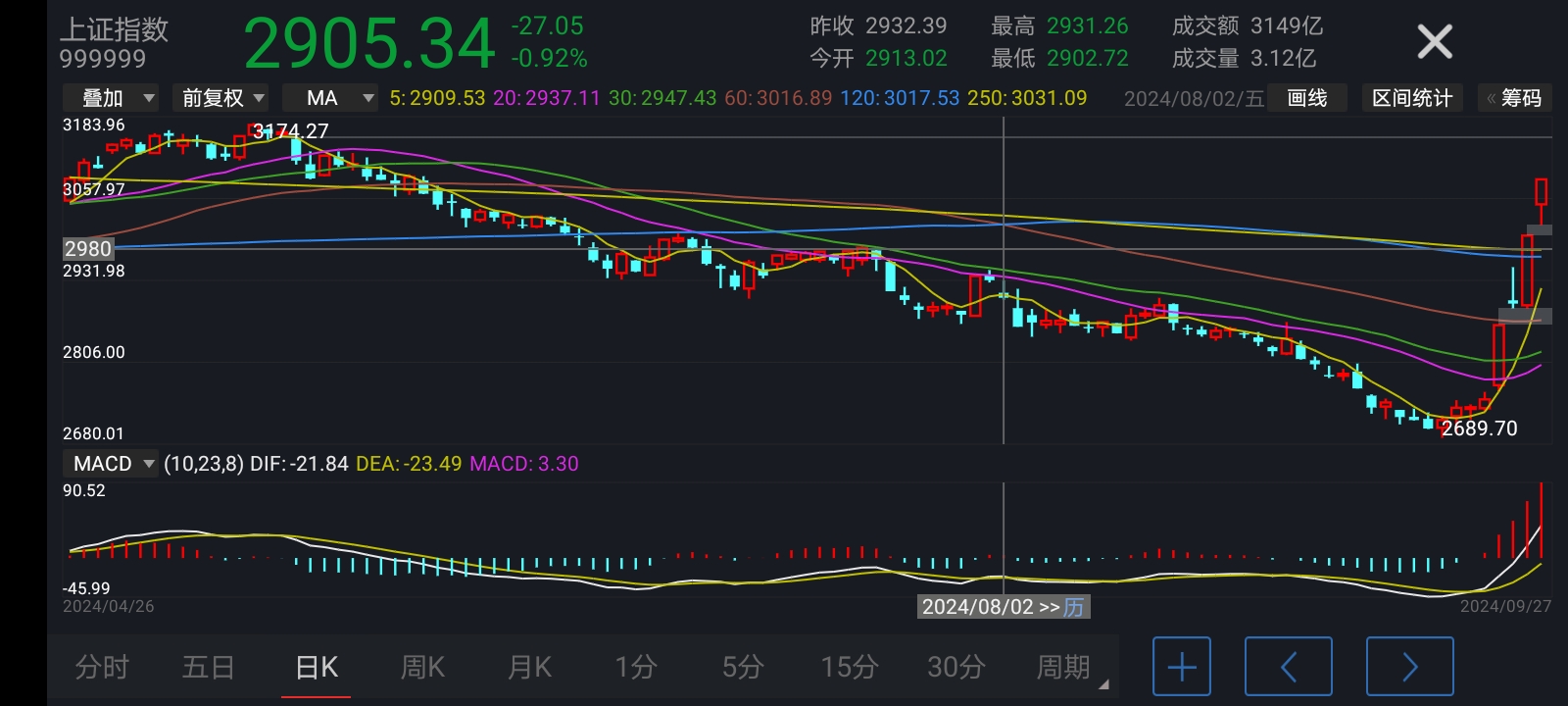Close the chart with the X icon
1568x706 pixels.
[1435, 42]
